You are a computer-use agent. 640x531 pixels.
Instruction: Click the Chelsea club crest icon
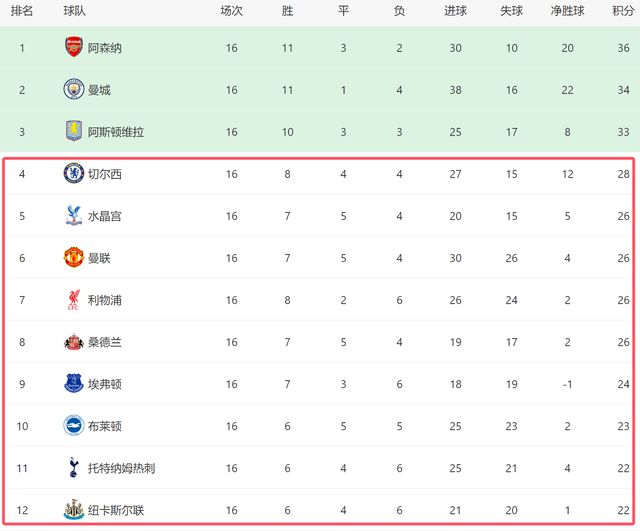tap(73, 174)
